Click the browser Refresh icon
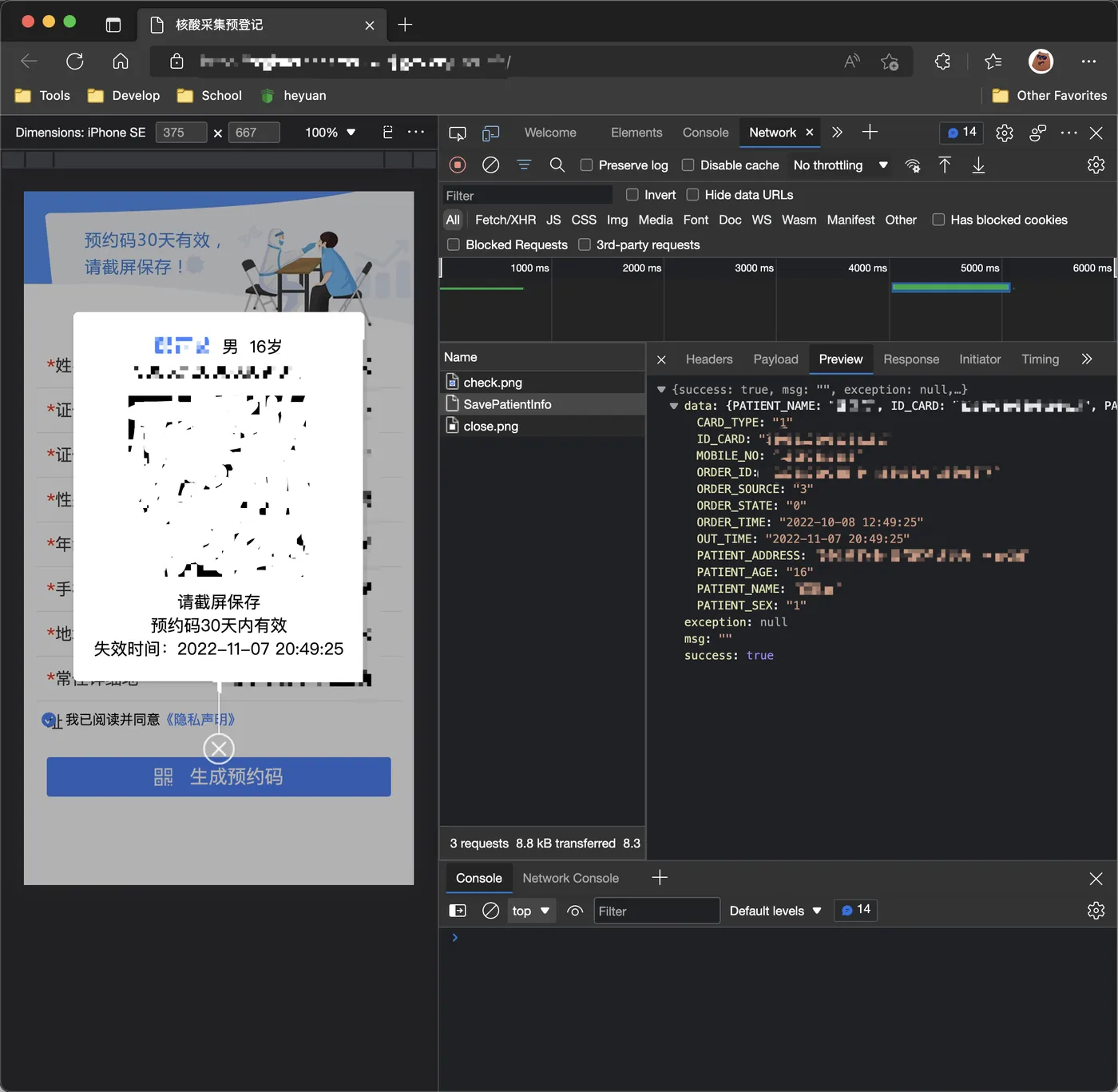1118x1092 pixels. click(x=75, y=62)
